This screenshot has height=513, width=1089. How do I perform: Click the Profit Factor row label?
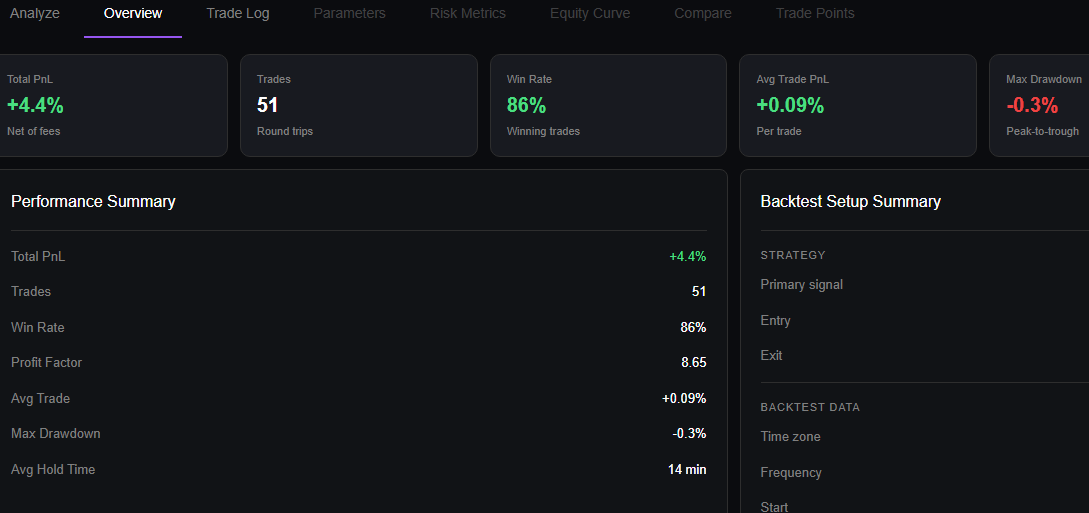coord(47,362)
